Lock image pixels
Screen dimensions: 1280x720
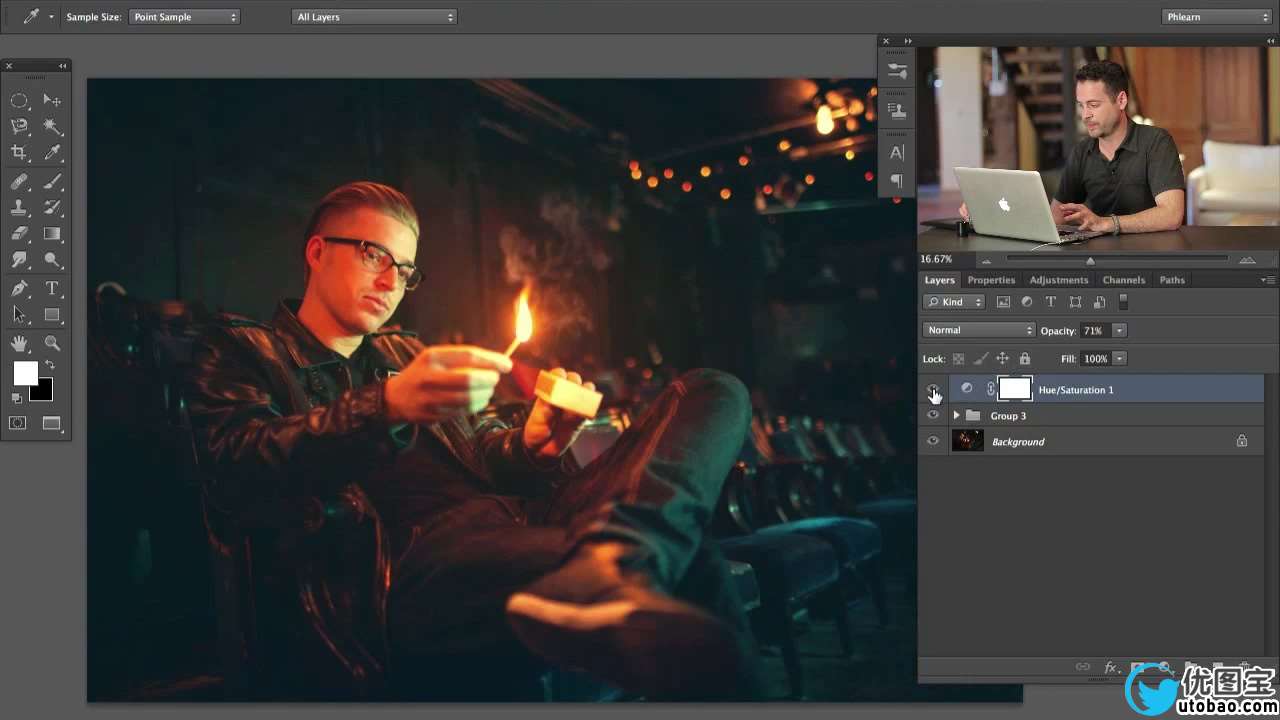click(981, 358)
